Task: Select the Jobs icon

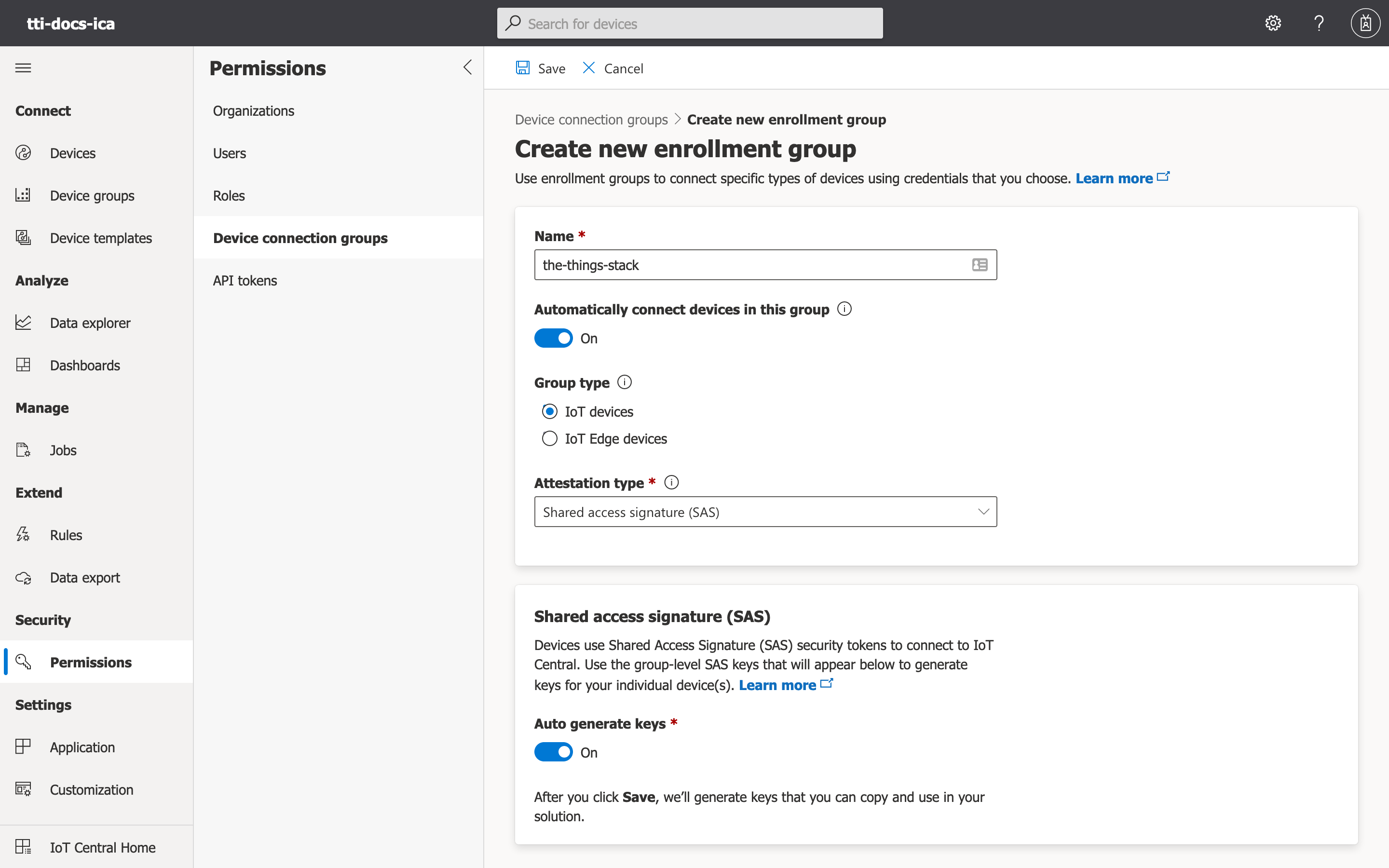Action: click(x=23, y=450)
